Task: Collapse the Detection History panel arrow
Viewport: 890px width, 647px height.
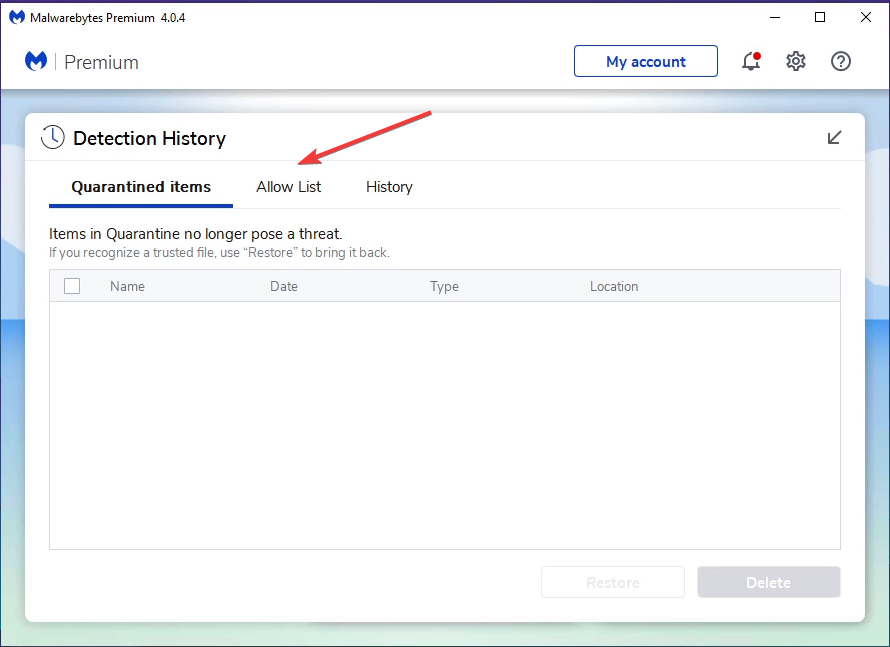Action: coord(834,137)
